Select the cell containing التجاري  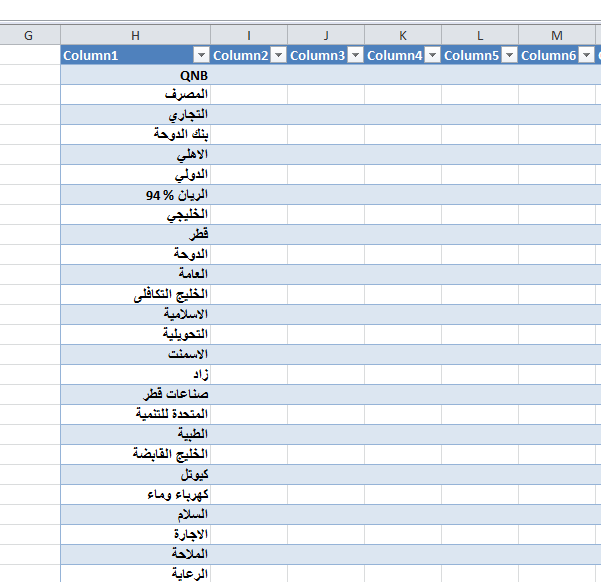(x=135, y=115)
